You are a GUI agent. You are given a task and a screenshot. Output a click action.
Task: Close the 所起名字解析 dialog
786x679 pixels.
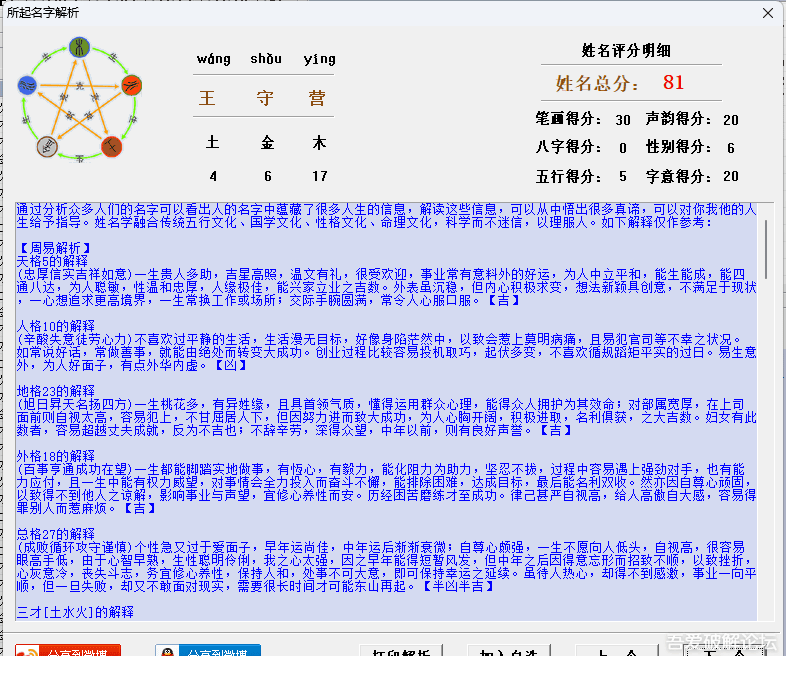[x=767, y=13]
